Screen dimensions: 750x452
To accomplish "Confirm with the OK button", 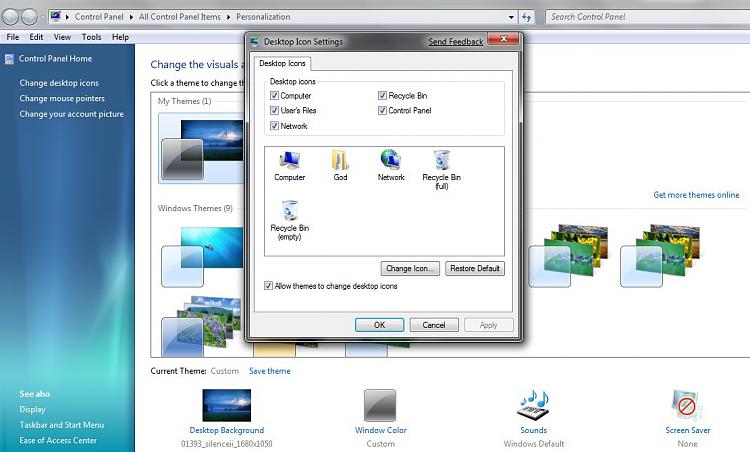I will pos(379,325).
